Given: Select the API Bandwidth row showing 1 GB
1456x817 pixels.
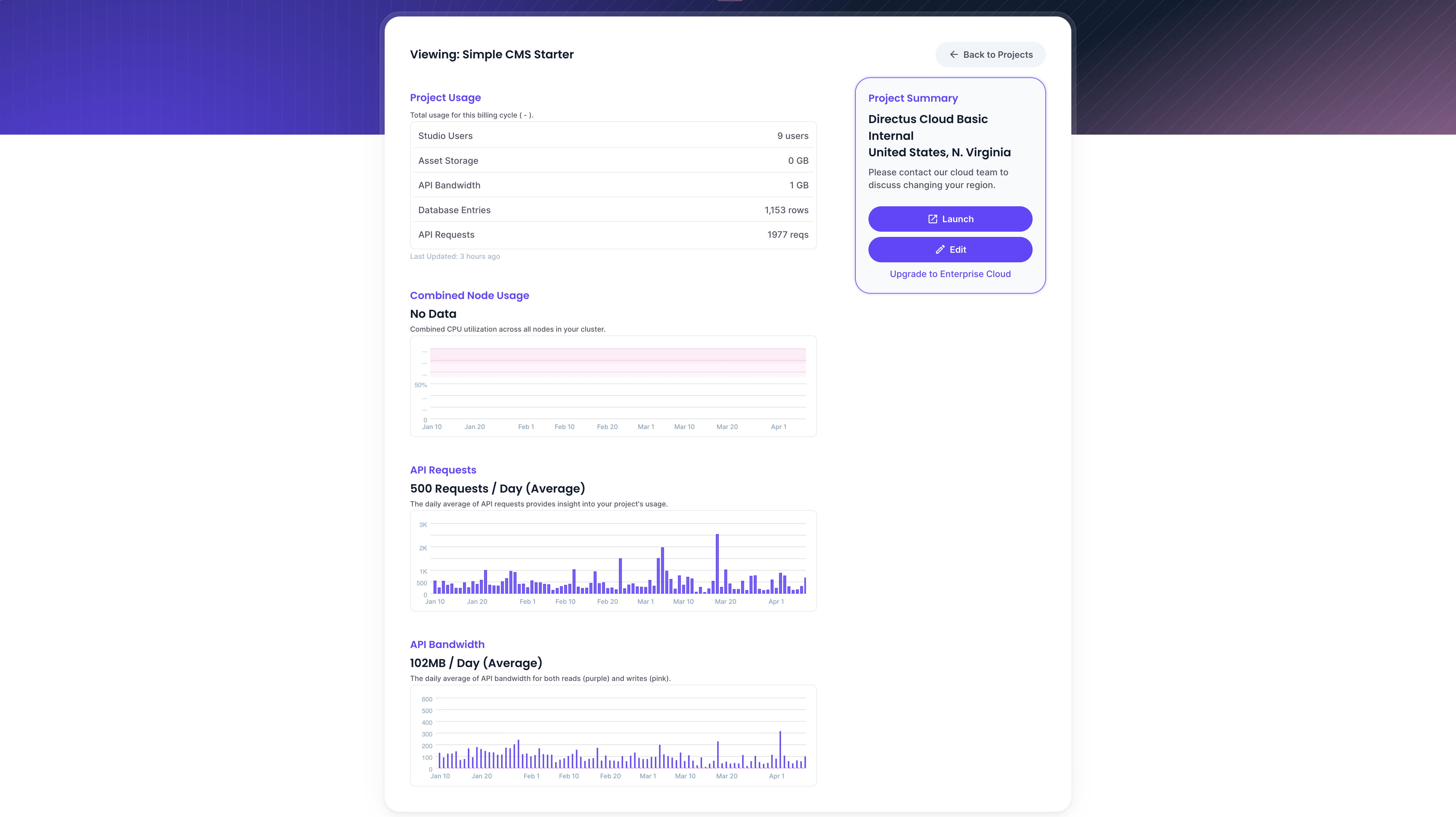Looking at the screenshot, I should [613, 185].
